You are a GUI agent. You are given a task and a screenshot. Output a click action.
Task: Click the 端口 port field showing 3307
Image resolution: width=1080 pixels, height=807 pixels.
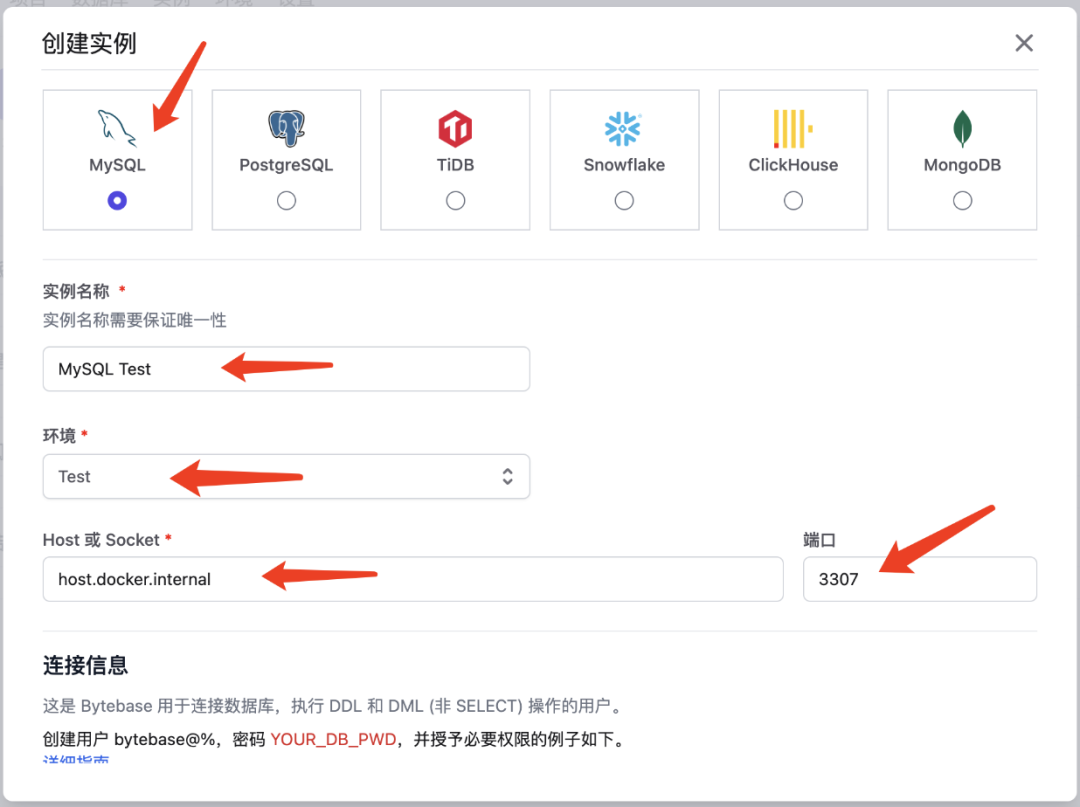(x=920, y=579)
